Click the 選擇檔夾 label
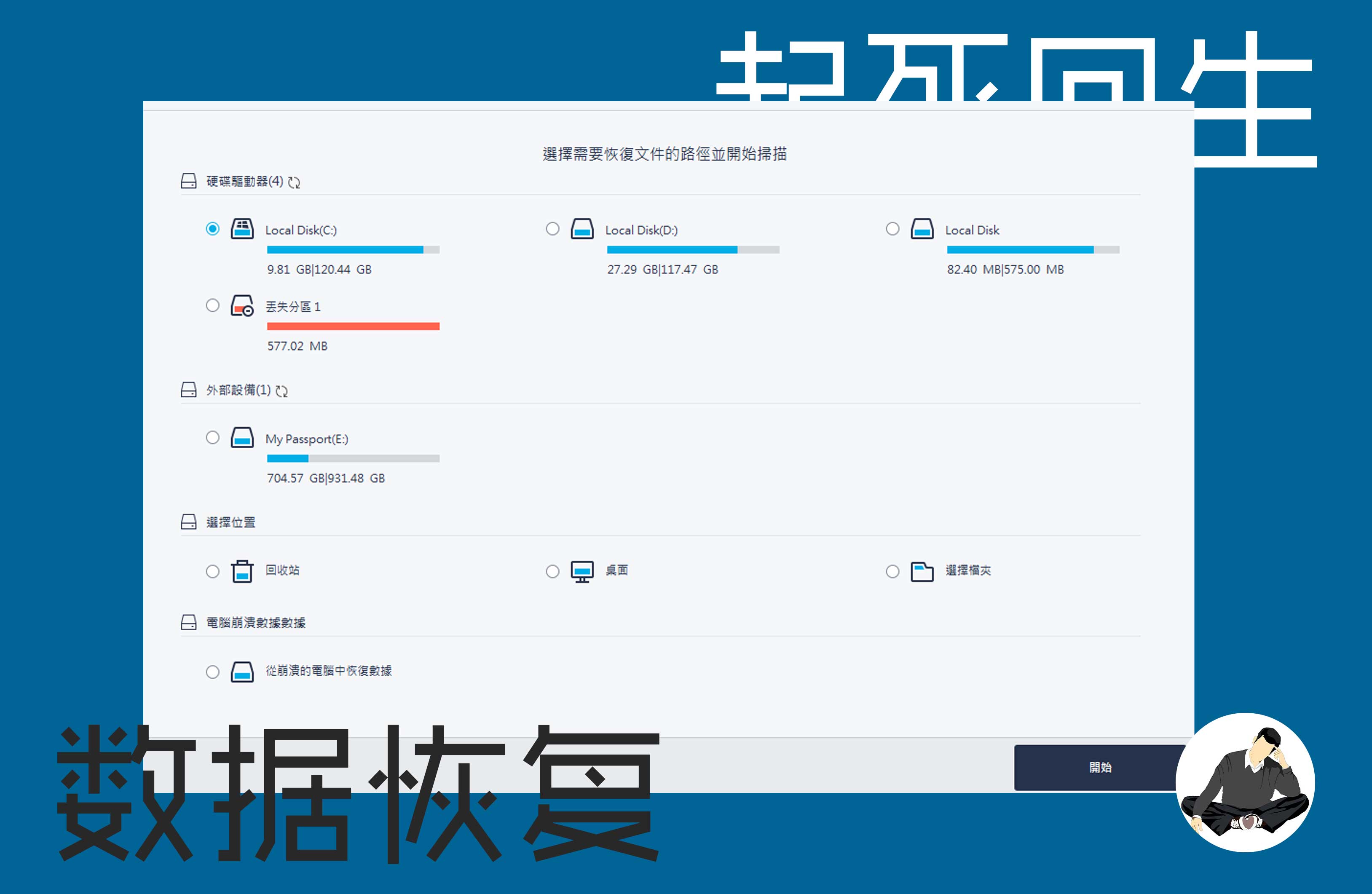This screenshot has width=1372, height=894. [x=968, y=570]
